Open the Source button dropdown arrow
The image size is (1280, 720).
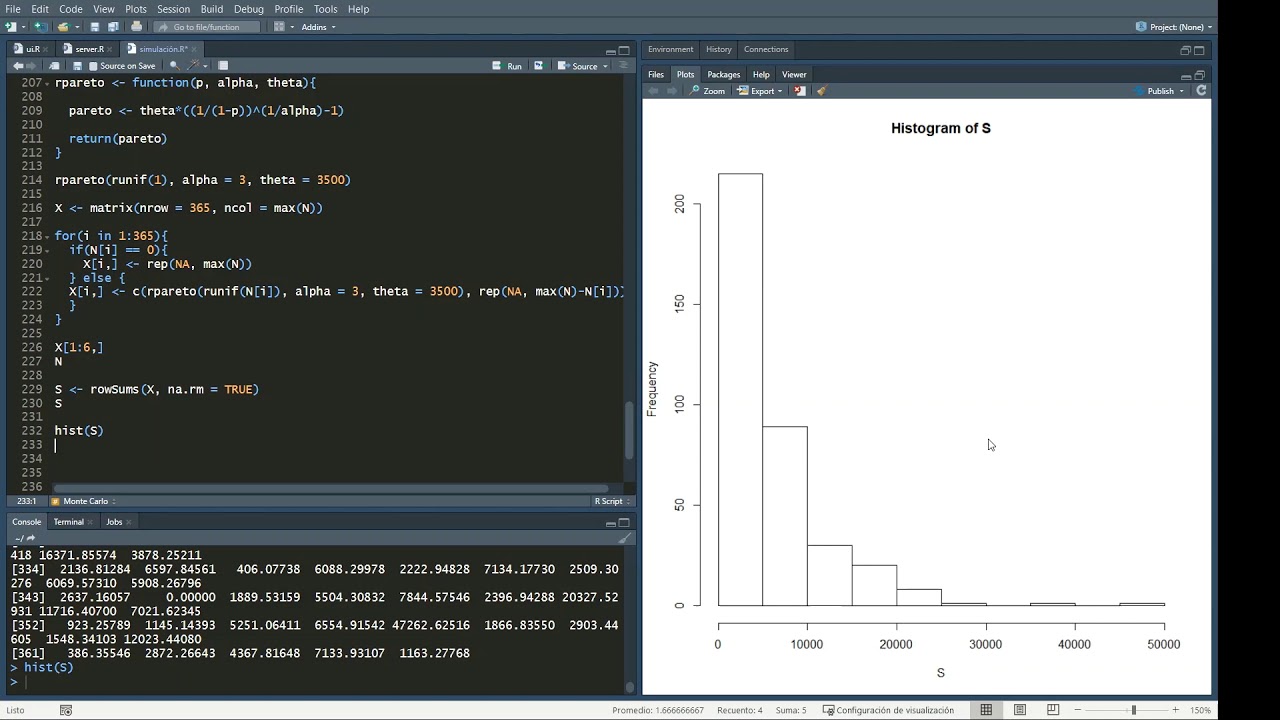pos(606,66)
